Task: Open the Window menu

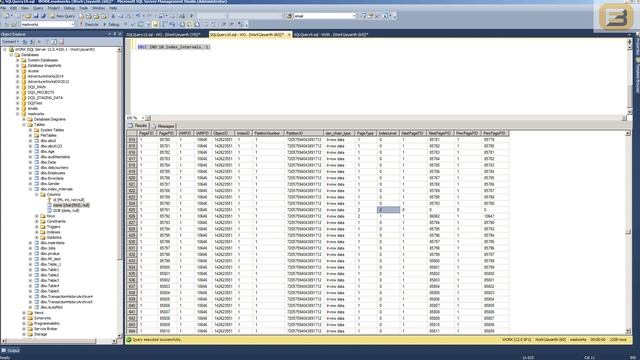Action: click(98, 8)
